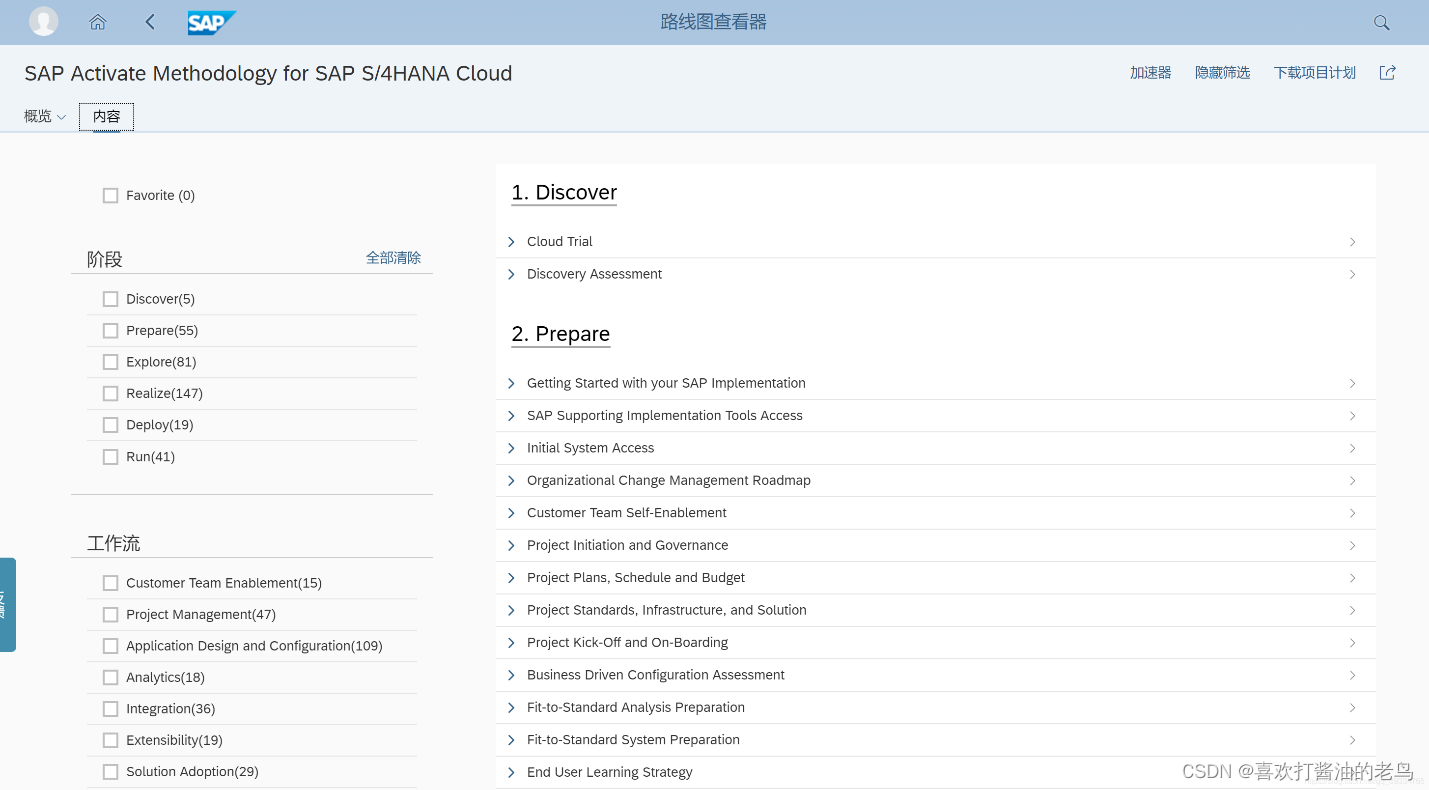This screenshot has height=790, width=1429.
Task: Expand SAP Supporting Implementation Tools Access
Action: 511,416
